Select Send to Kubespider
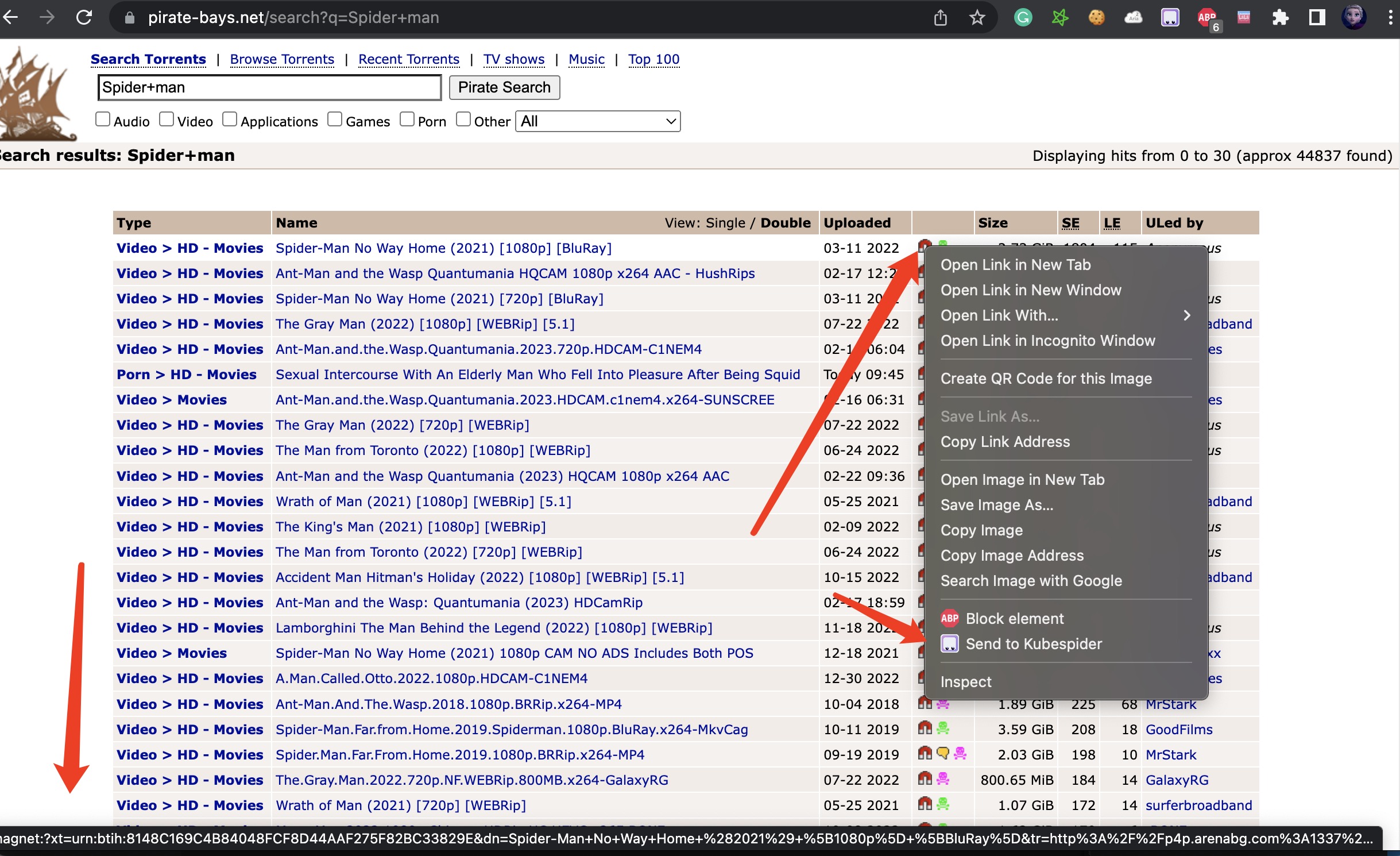1400x856 pixels. tap(1066, 644)
